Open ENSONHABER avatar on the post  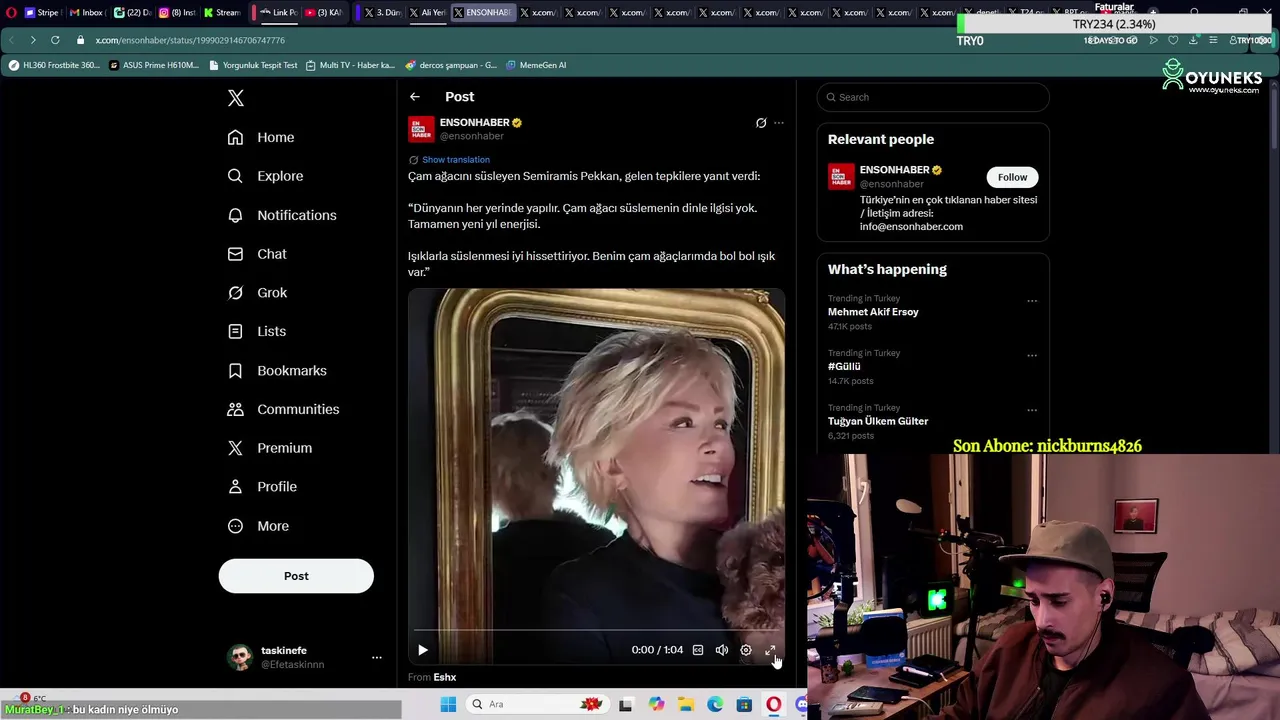421,129
